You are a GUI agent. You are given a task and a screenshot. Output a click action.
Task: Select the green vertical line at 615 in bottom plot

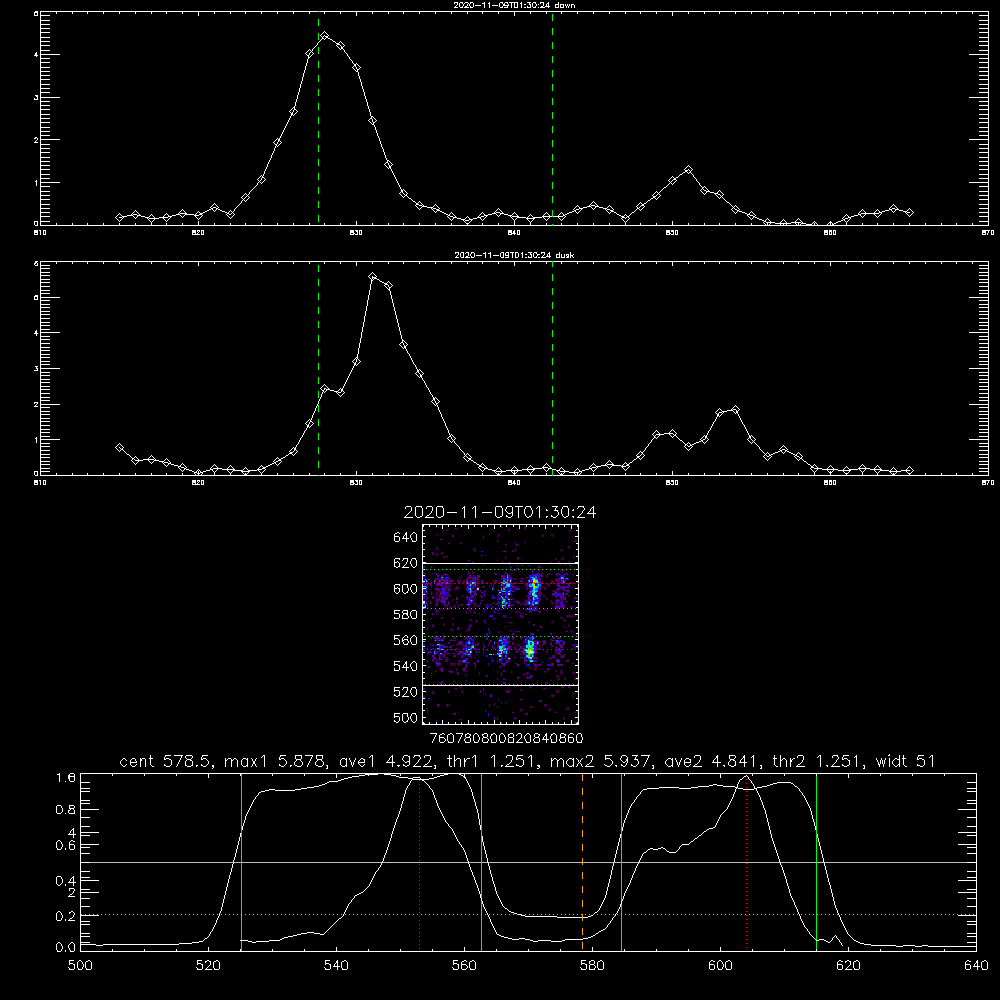click(x=816, y=862)
